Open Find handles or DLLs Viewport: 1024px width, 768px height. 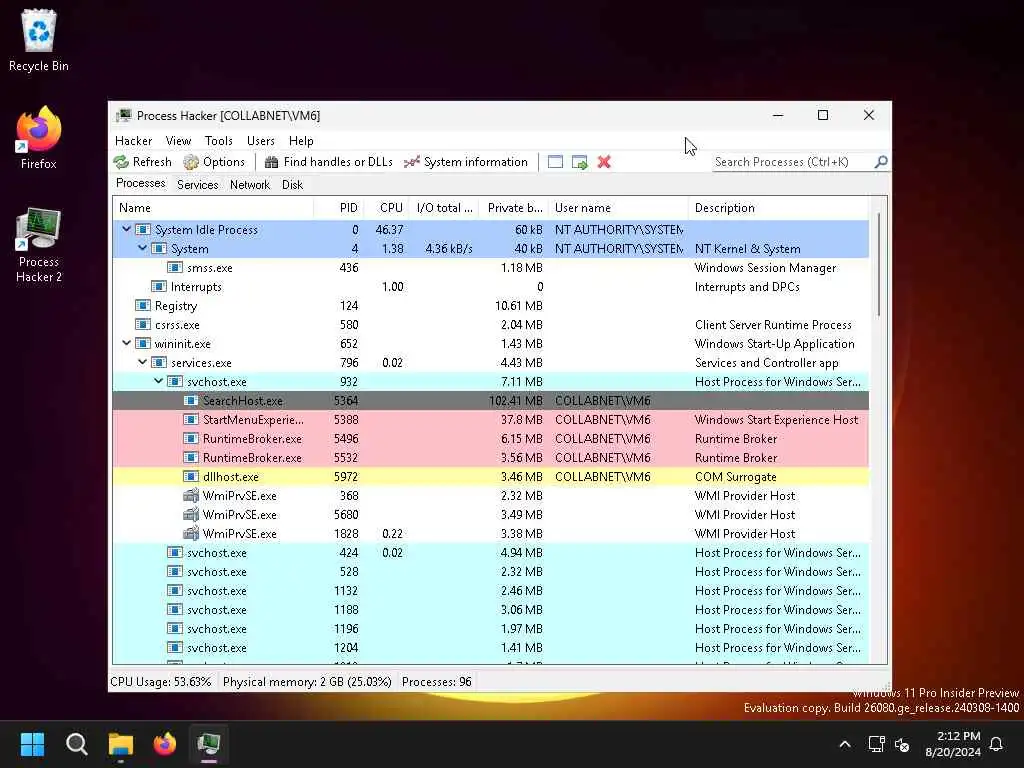[328, 162]
